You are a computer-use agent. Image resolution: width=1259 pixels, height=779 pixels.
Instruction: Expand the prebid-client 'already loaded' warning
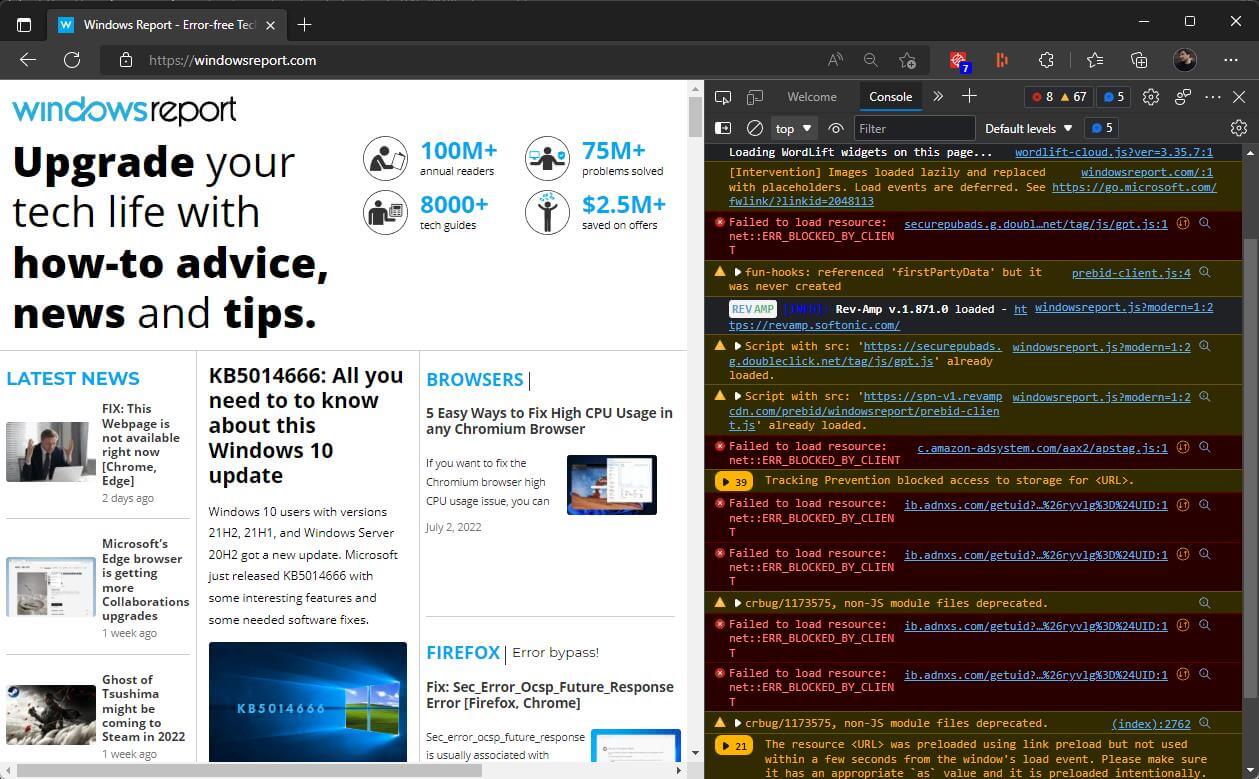[x=738, y=397]
